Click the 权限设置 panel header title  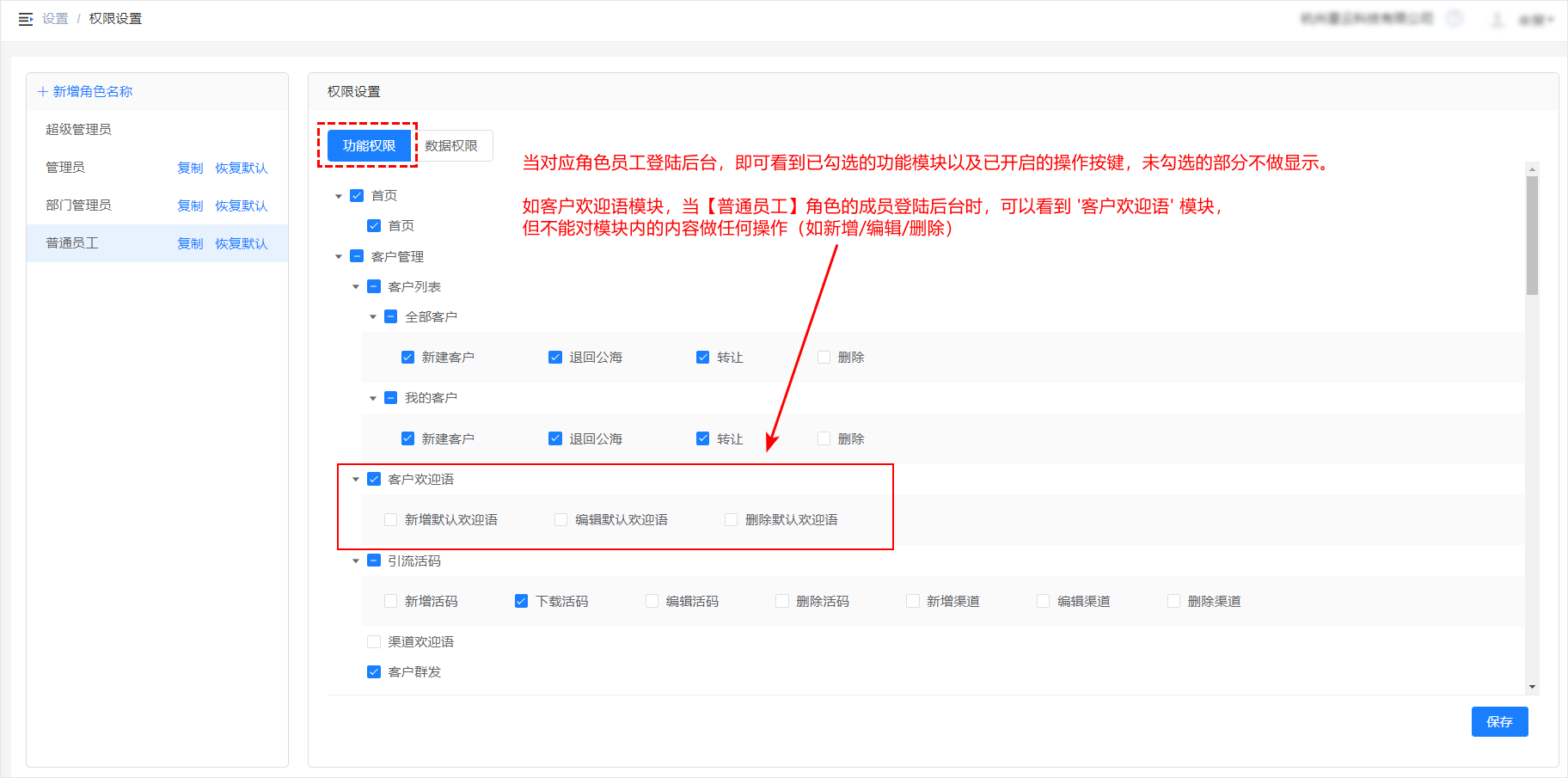(x=353, y=92)
